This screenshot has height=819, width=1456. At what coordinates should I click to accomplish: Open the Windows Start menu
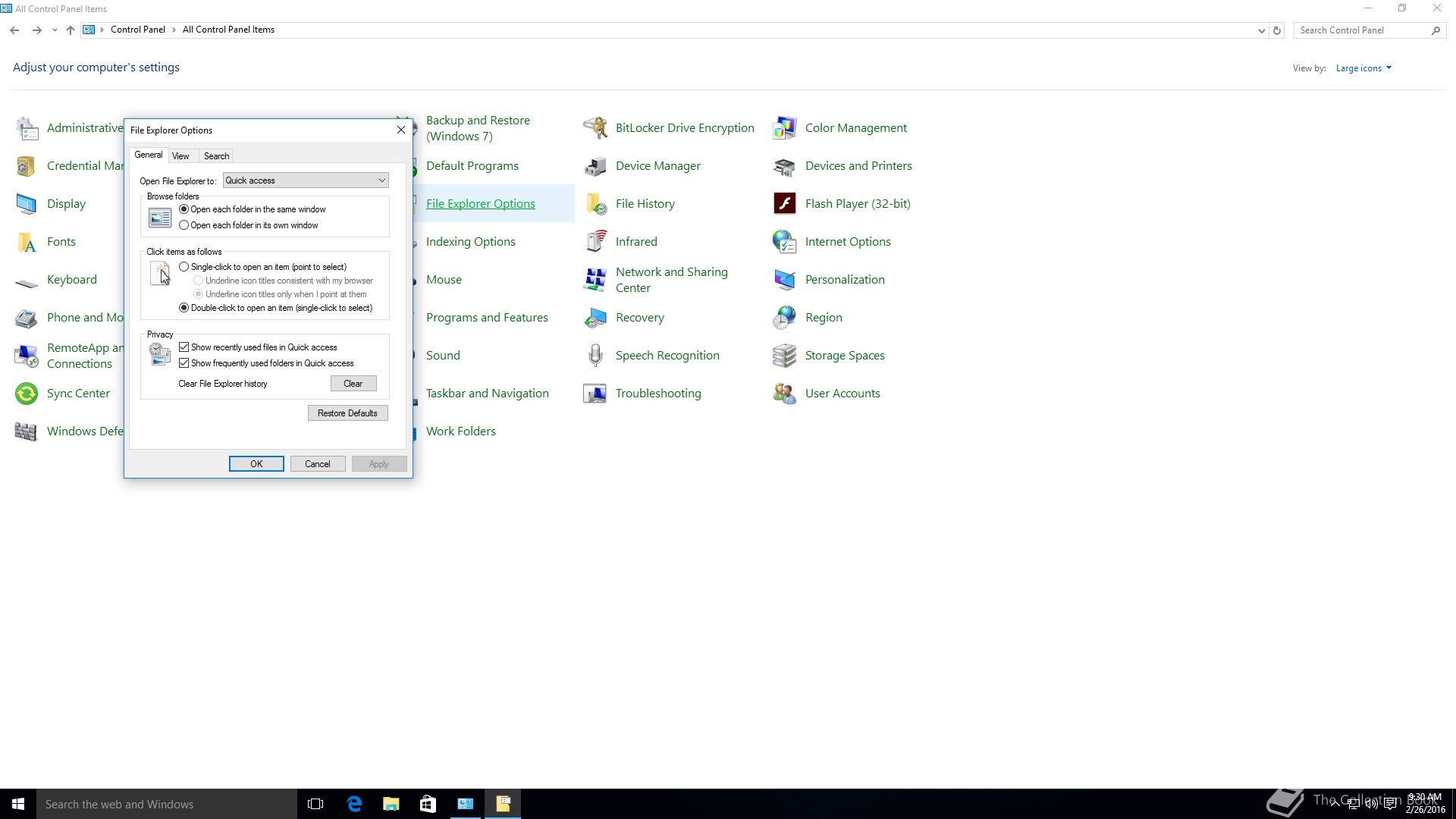18,804
